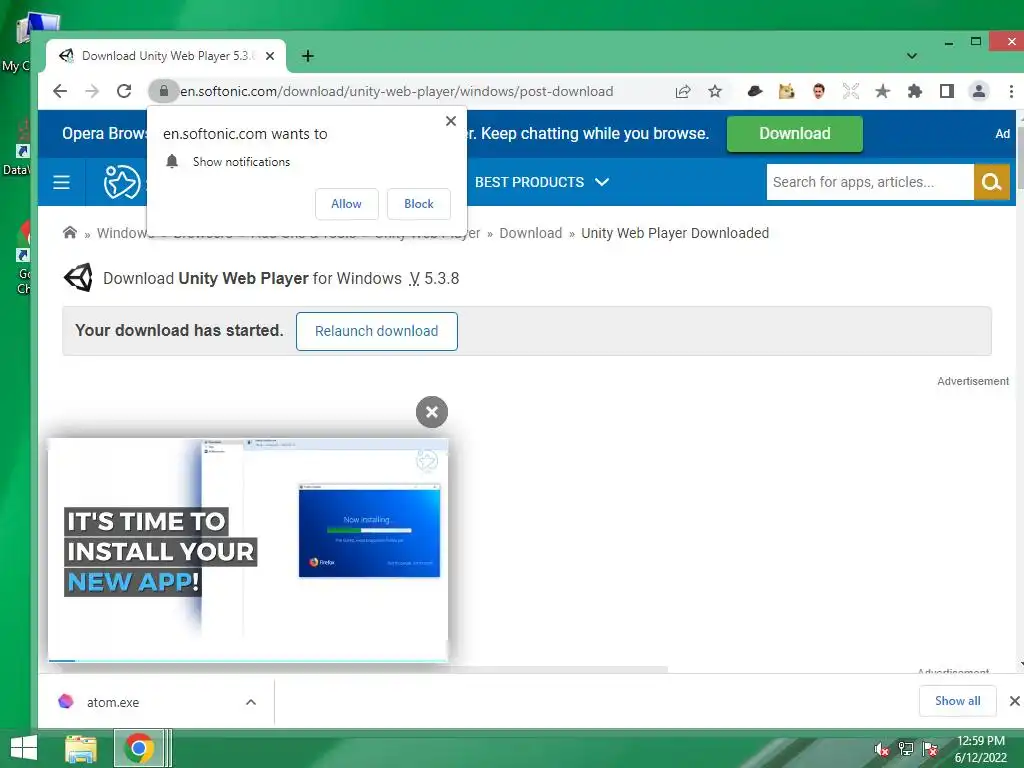
Task: Click the green Opera Download ad button
Action: (x=795, y=134)
